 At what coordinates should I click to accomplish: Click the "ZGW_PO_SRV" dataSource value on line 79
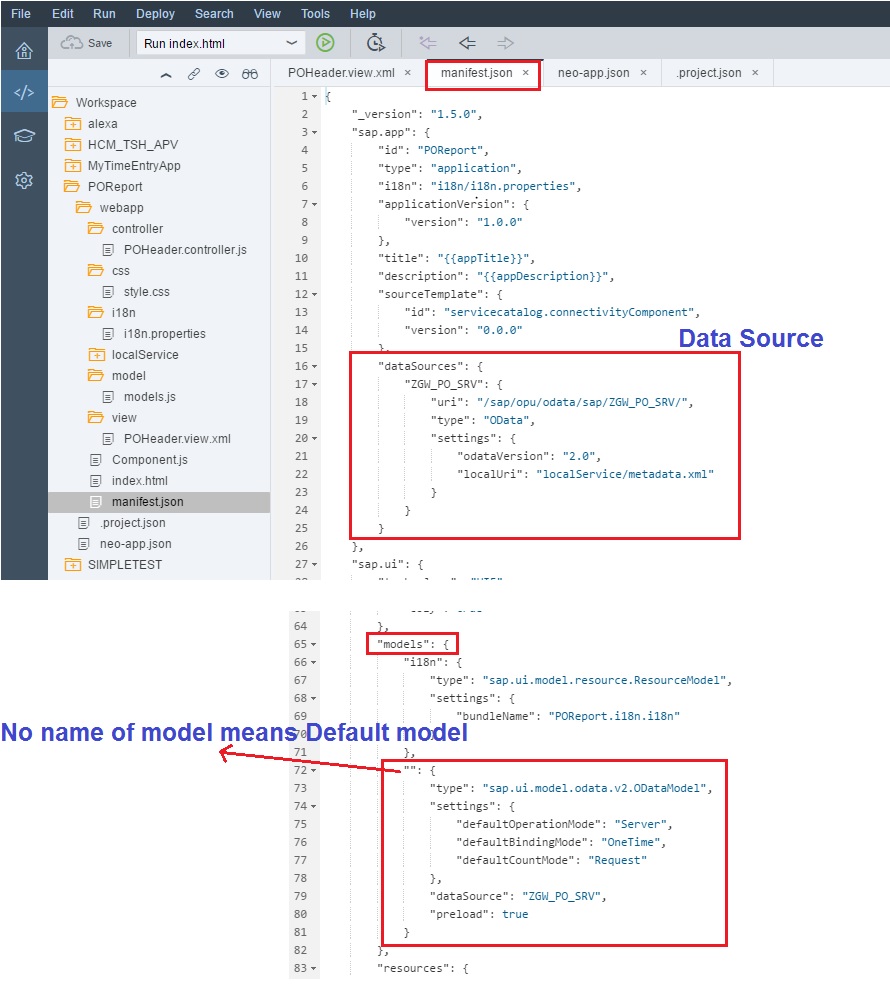tap(562, 897)
